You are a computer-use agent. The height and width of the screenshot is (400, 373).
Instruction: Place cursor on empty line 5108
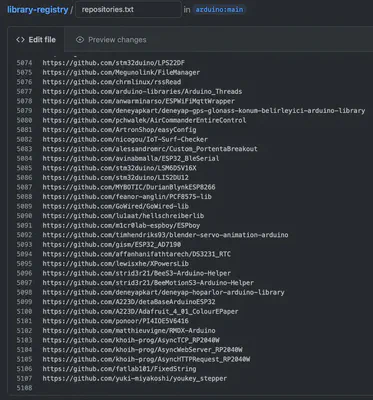[x=200, y=388]
